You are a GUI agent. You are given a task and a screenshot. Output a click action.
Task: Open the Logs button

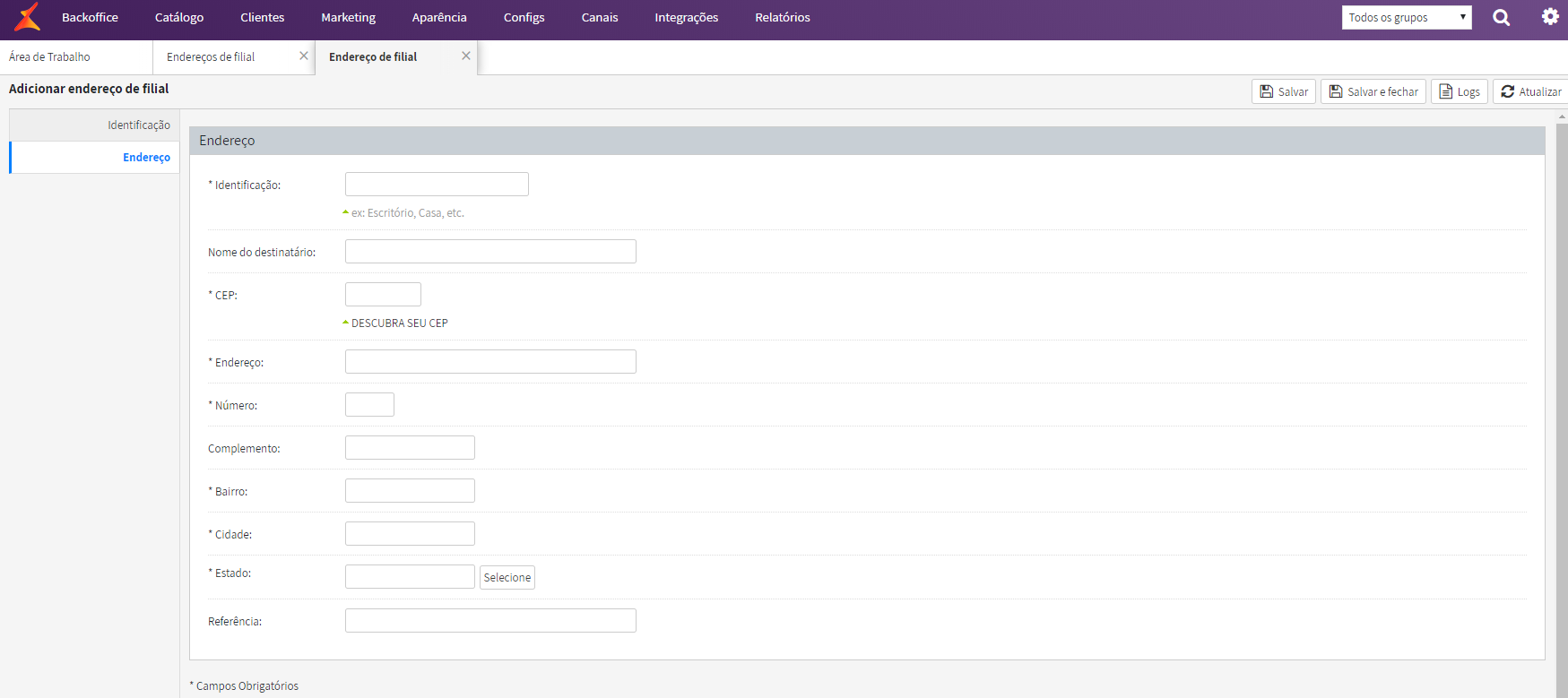(1460, 91)
